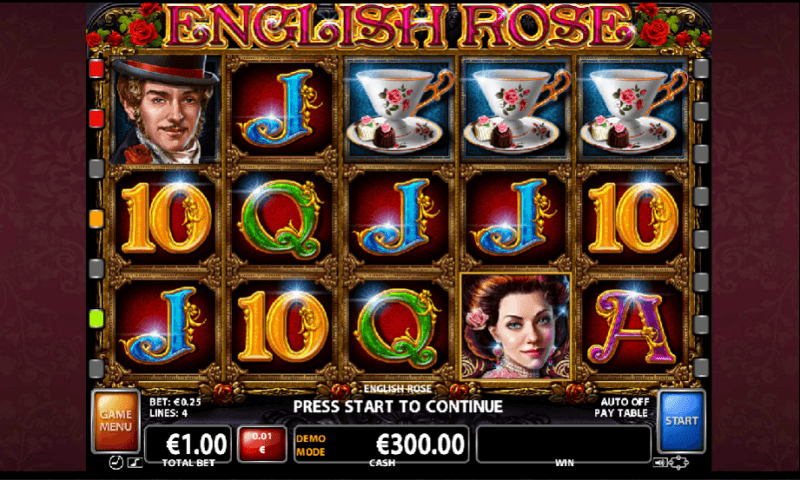Click the lady portrait symbol
The image size is (800, 480).
tap(515, 326)
